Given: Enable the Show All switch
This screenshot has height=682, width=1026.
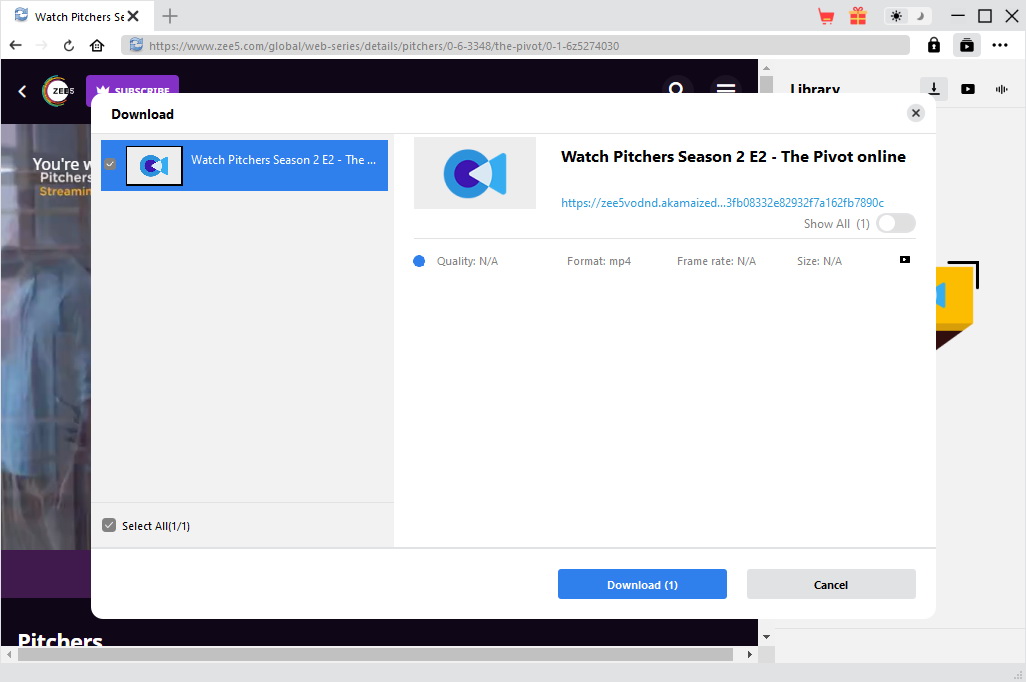Looking at the screenshot, I should (895, 223).
